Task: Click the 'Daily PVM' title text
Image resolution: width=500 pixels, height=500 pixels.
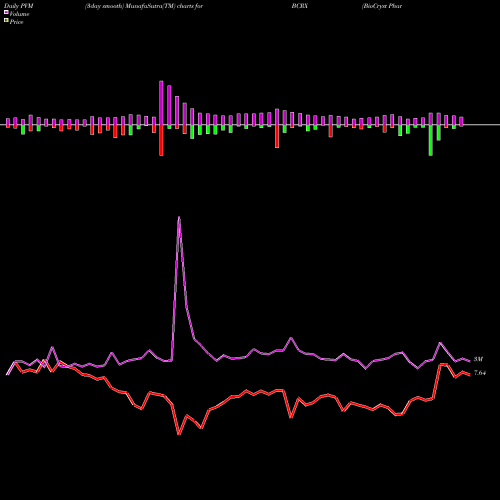Action: coord(19,6)
